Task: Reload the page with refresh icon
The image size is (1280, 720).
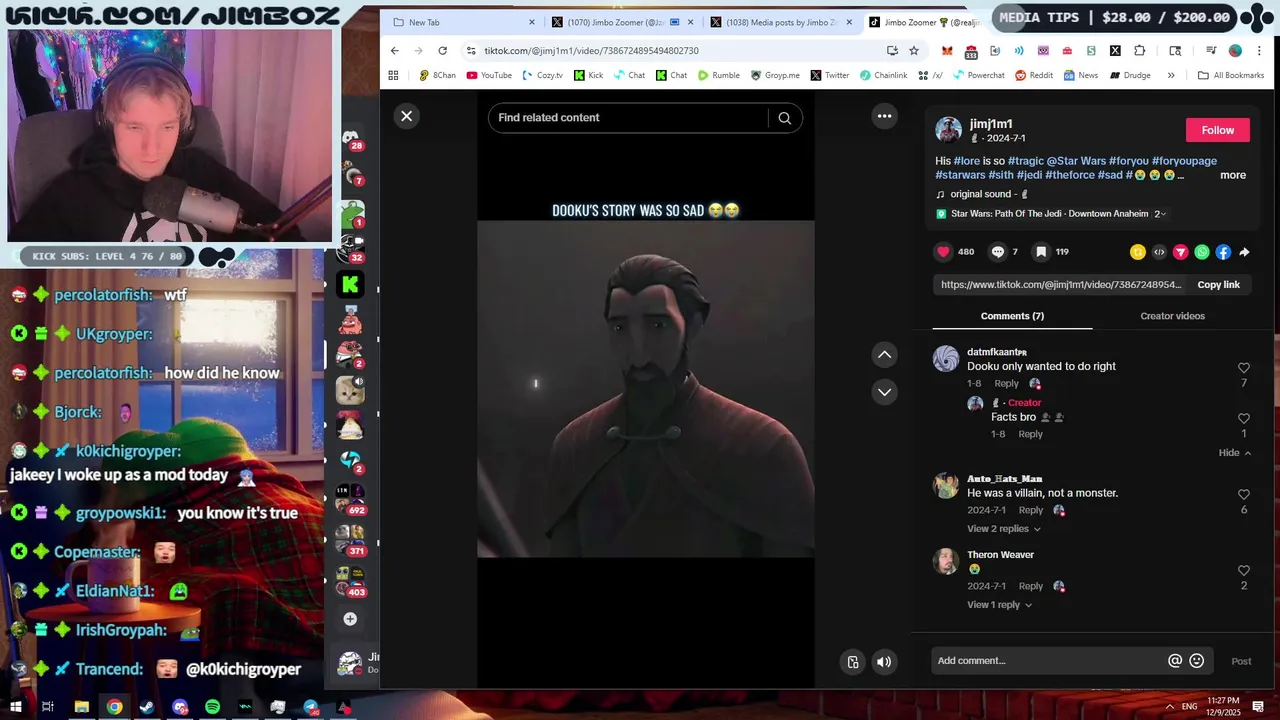Action: (442, 51)
